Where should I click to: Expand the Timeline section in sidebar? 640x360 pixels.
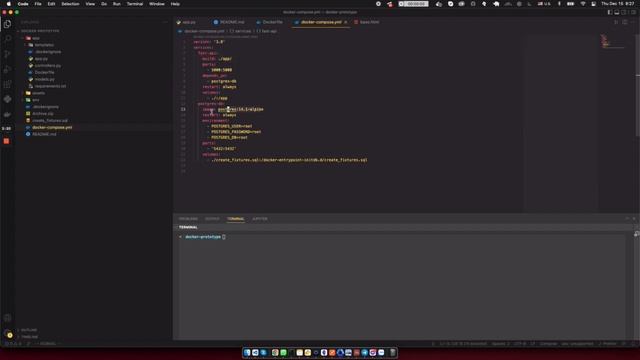click(29, 336)
